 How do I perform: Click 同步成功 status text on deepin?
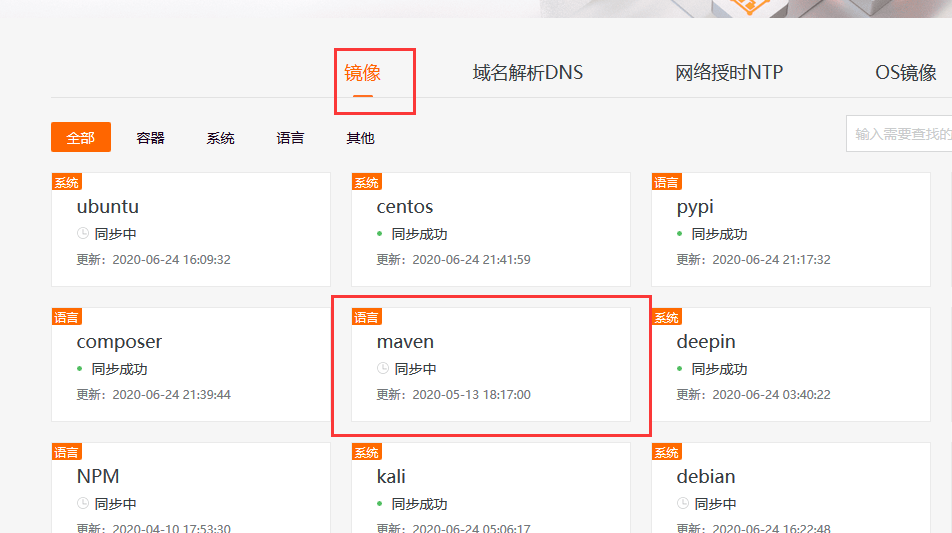pyautogui.click(x=719, y=369)
